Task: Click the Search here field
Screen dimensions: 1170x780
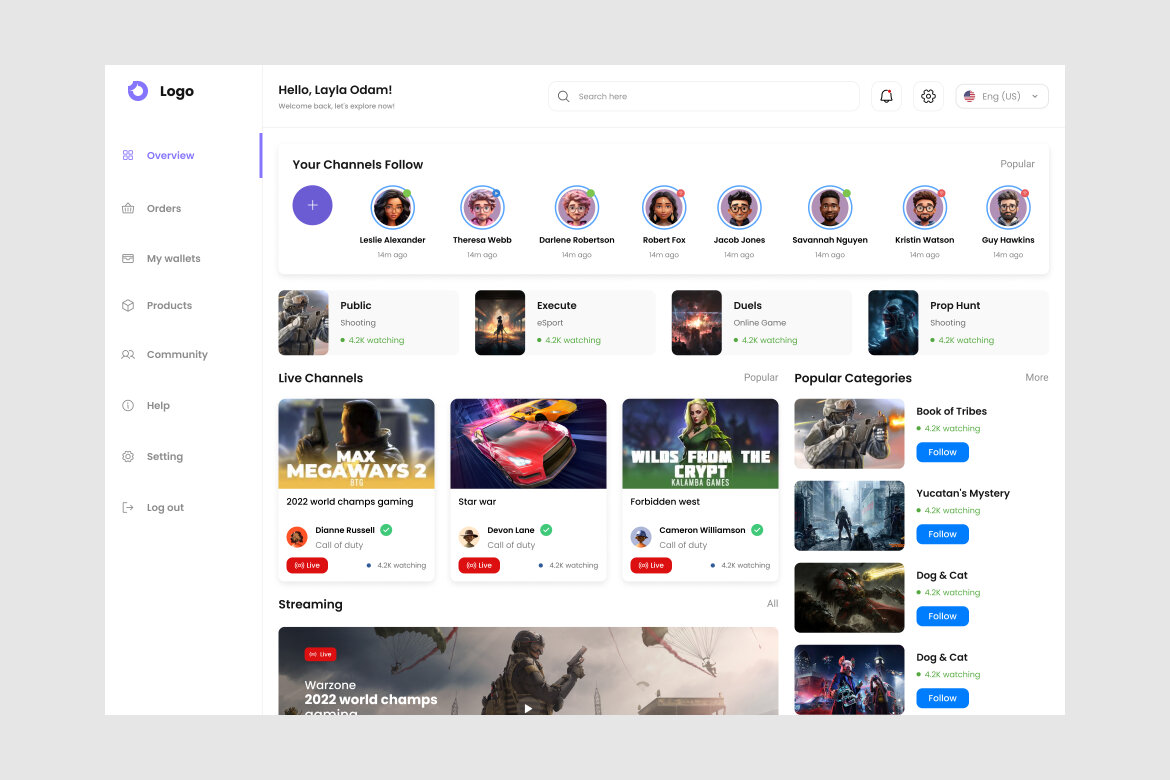Action: pyautogui.click(x=704, y=96)
